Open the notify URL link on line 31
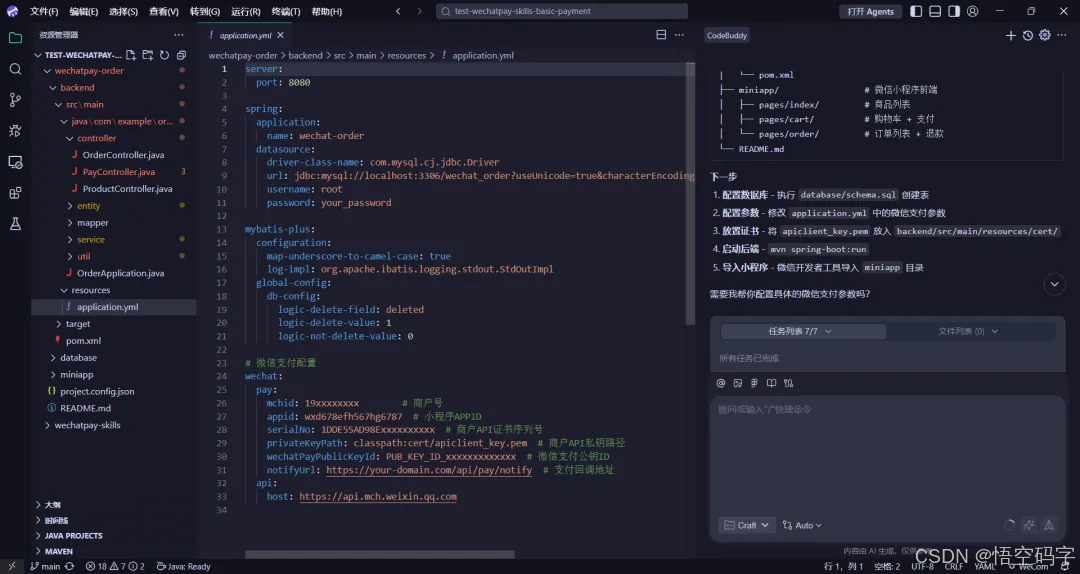The width and height of the screenshot is (1080, 574). click(x=429, y=470)
